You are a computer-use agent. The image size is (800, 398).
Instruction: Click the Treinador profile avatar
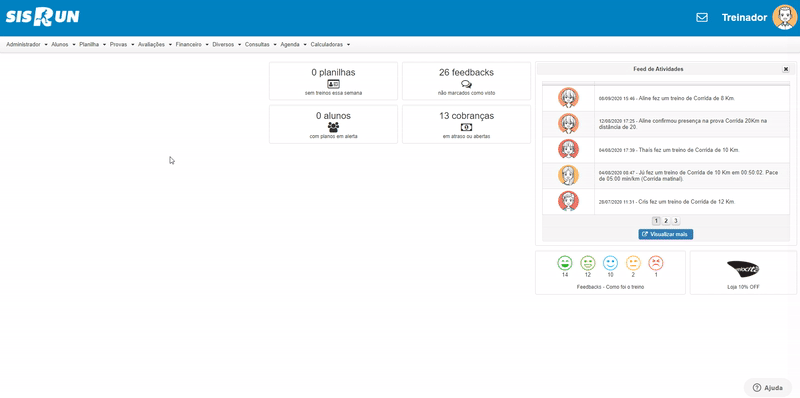click(x=784, y=17)
